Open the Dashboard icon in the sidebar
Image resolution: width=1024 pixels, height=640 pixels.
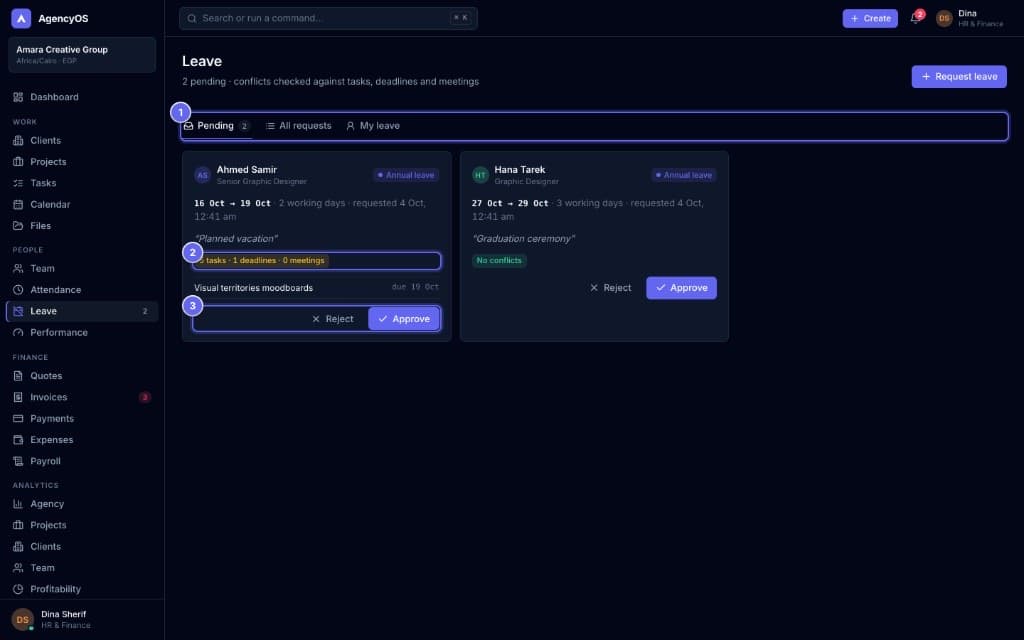(x=18, y=97)
